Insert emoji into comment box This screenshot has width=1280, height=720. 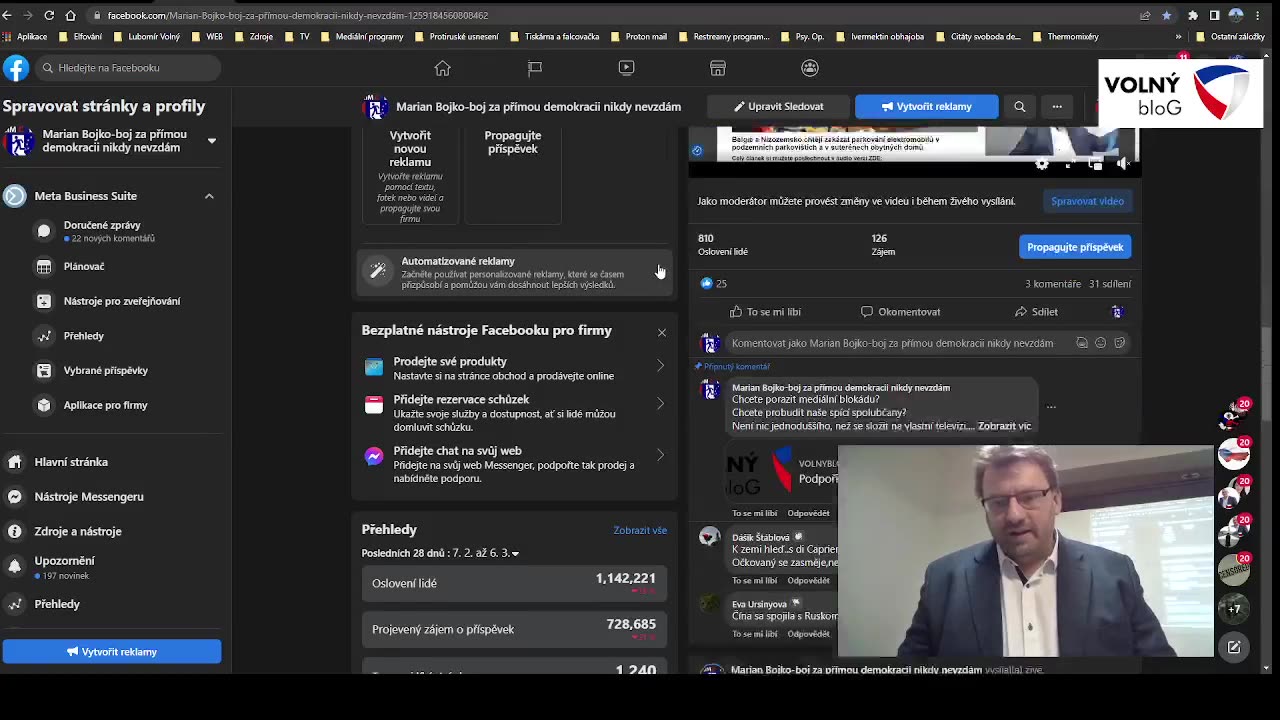click(1100, 343)
